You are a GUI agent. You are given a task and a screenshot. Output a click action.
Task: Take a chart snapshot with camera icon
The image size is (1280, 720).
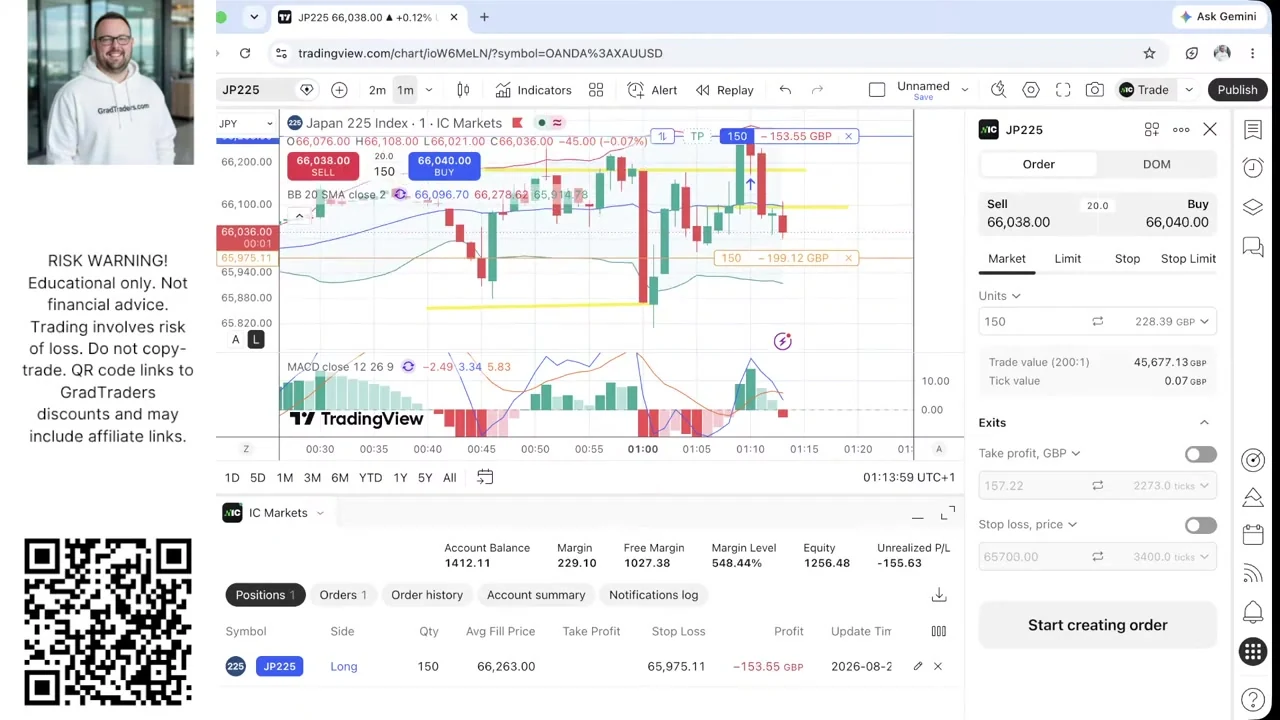(1095, 90)
